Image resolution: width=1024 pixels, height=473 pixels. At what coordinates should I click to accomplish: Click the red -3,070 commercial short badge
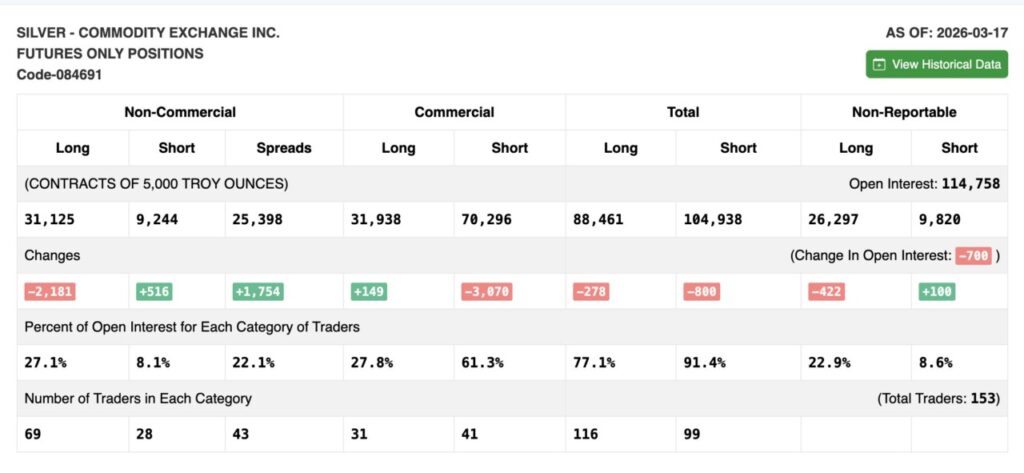coord(487,291)
